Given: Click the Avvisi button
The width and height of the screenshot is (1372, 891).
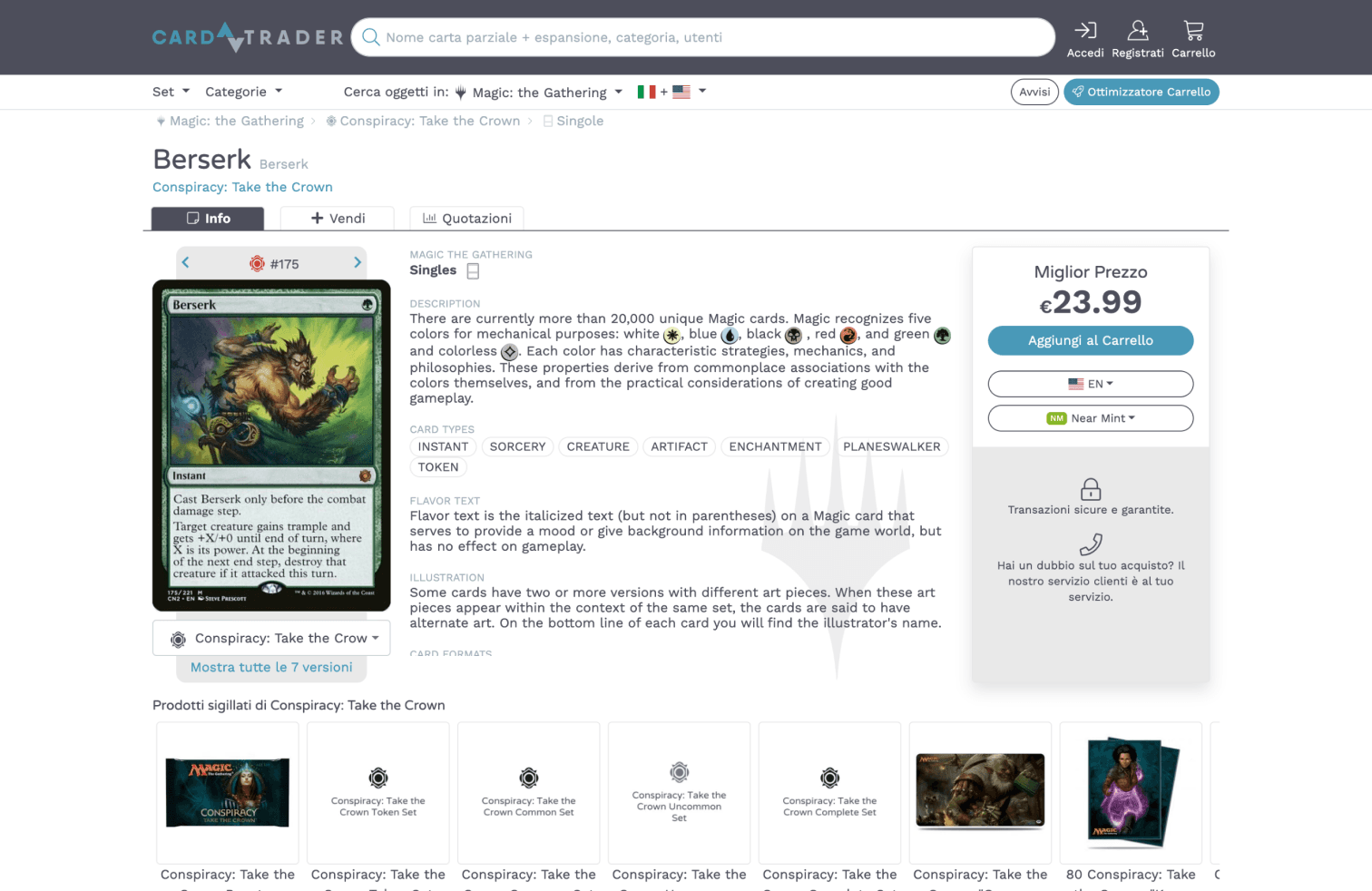Looking at the screenshot, I should coord(1034,92).
